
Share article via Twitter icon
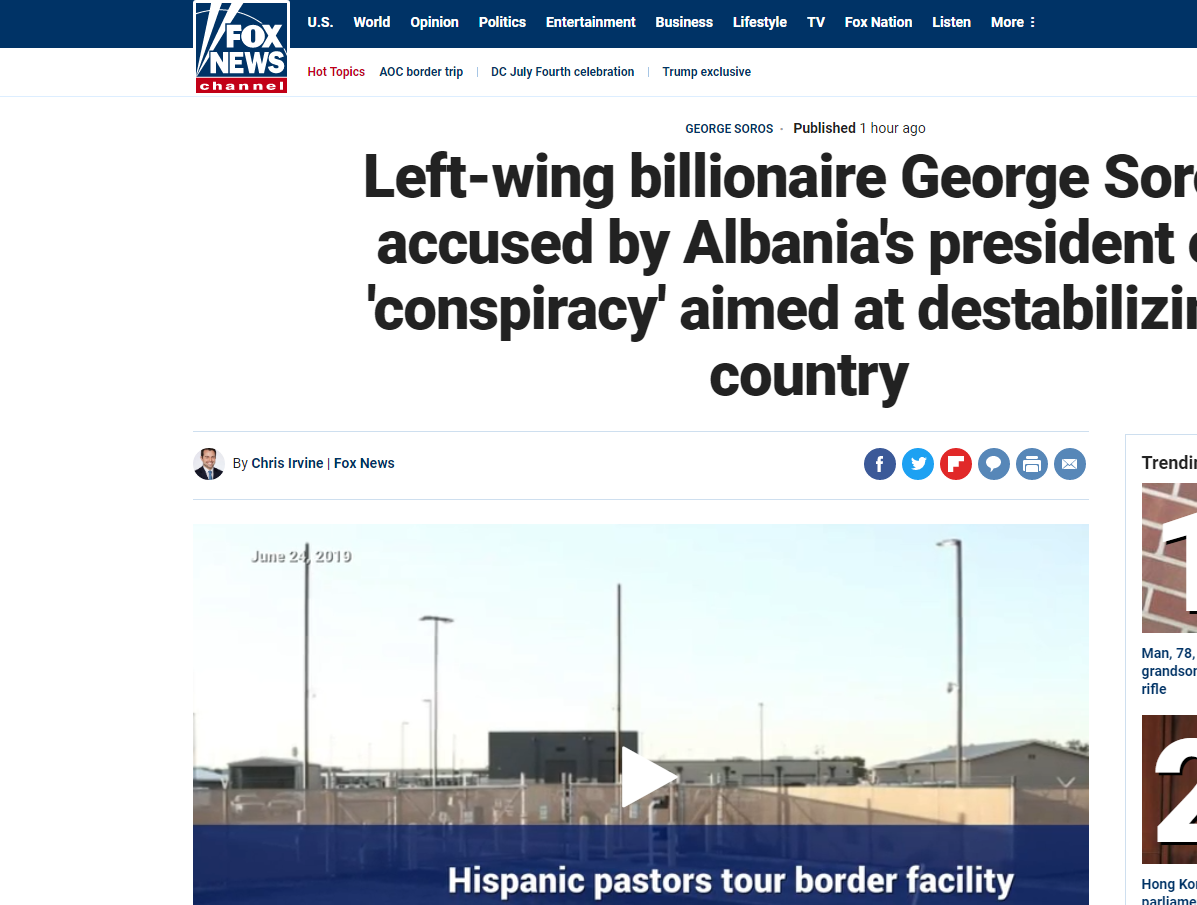[x=918, y=464]
